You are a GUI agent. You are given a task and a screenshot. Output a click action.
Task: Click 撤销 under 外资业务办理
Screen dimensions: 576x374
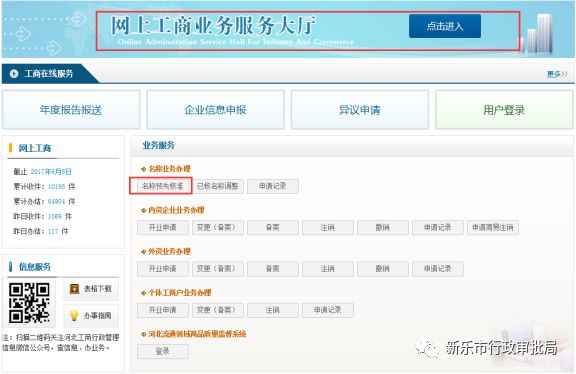pos(383,269)
